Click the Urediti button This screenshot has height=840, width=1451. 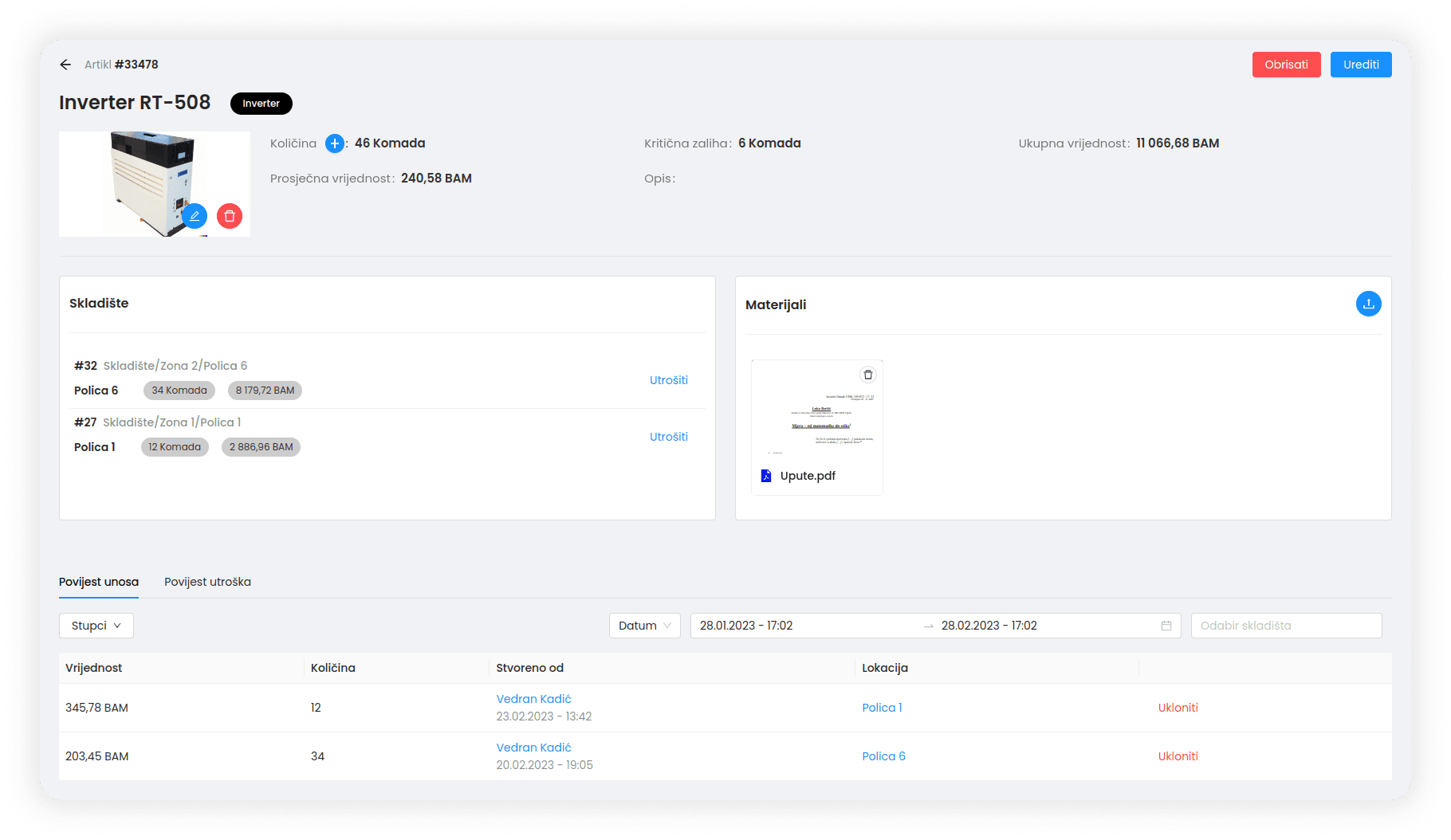coord(1361,65)
